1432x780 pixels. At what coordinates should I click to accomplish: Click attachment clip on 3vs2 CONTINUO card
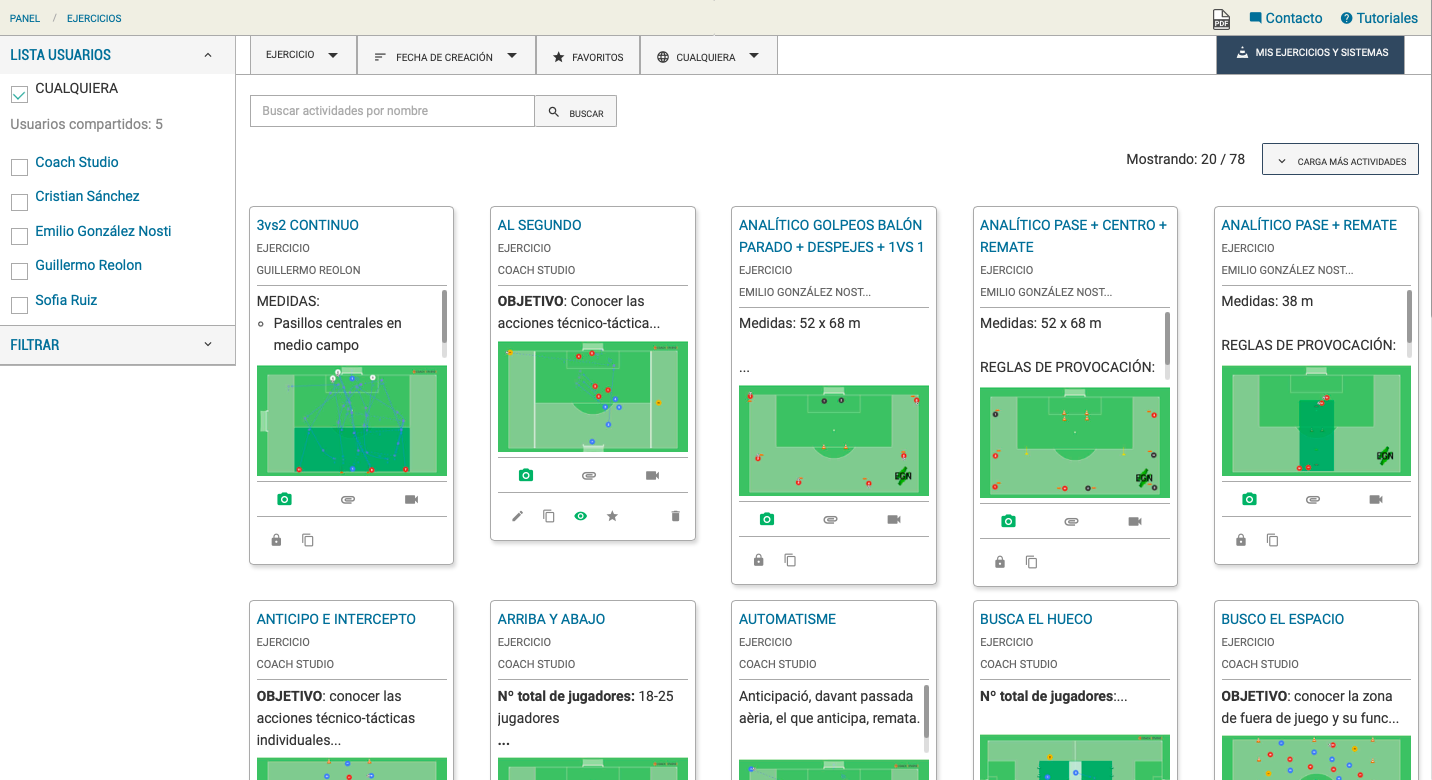(x=348, y=499)
